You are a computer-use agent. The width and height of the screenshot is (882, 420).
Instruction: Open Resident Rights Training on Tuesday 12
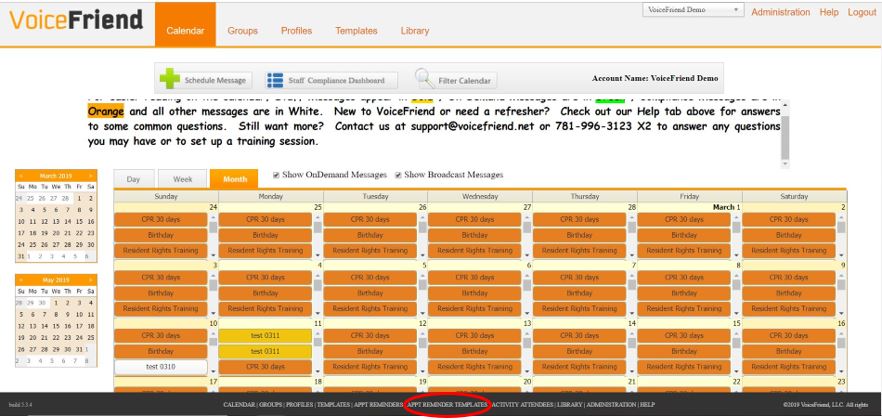[370, 367]
